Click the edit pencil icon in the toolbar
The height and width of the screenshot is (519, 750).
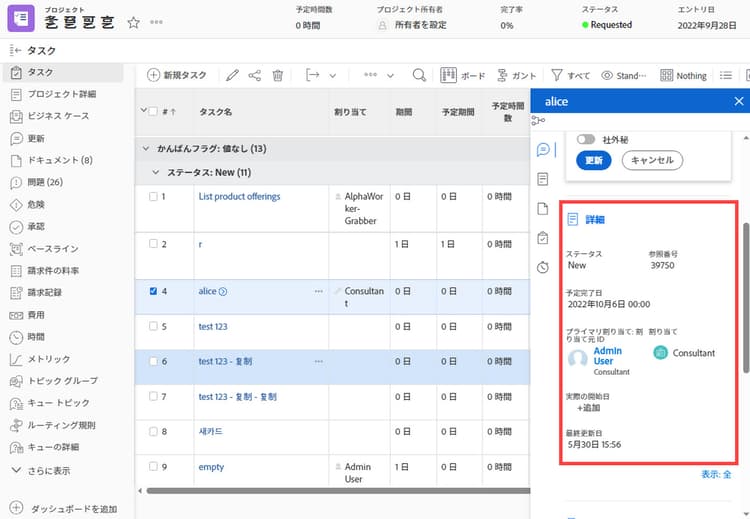[232, 75]
